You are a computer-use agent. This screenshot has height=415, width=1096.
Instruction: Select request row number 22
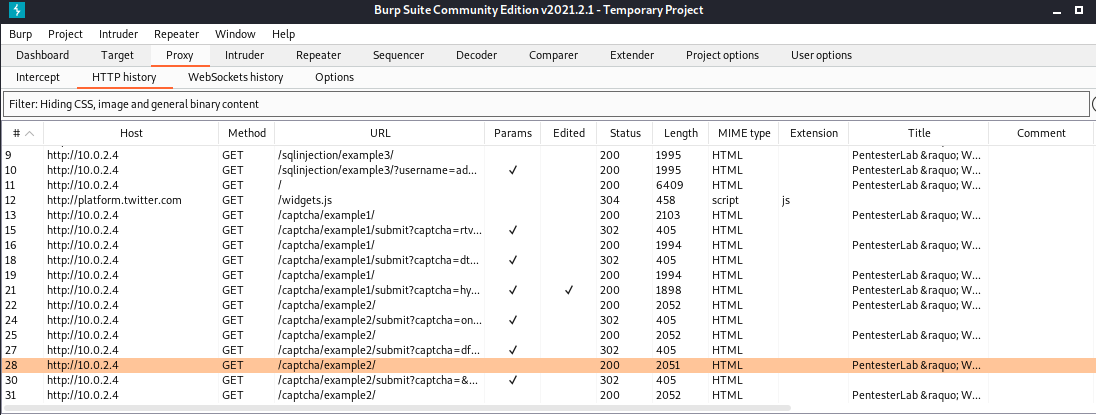[x=547, y=305]
